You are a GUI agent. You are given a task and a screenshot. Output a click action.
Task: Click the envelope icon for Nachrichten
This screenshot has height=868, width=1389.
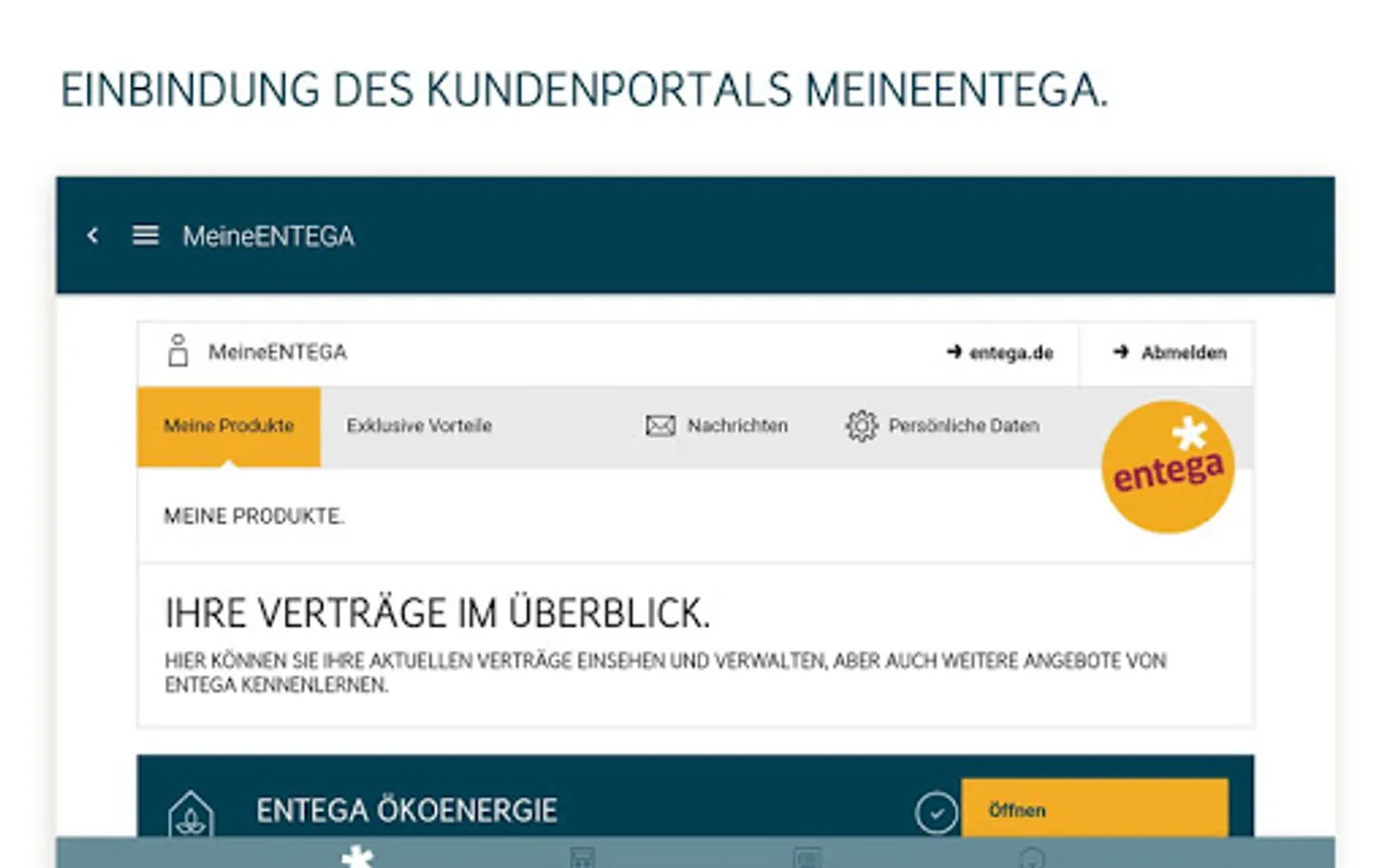tap(660, 425)
